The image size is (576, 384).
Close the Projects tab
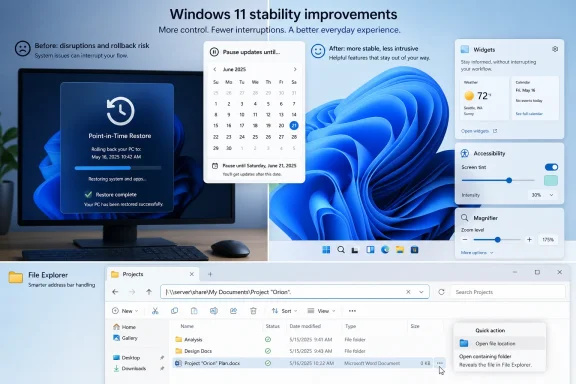(191, 274)
